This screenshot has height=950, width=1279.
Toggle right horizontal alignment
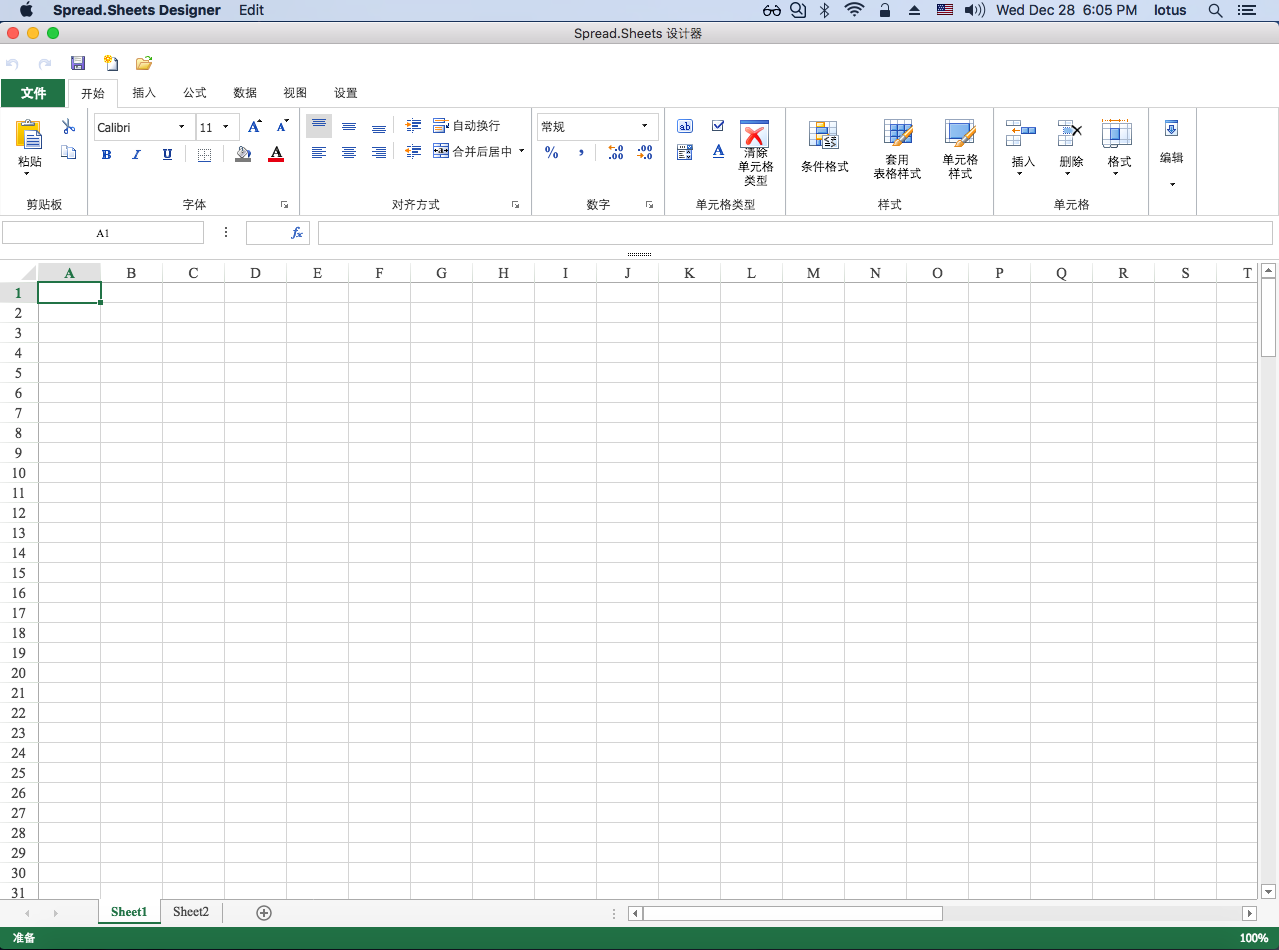click(379, 152)
